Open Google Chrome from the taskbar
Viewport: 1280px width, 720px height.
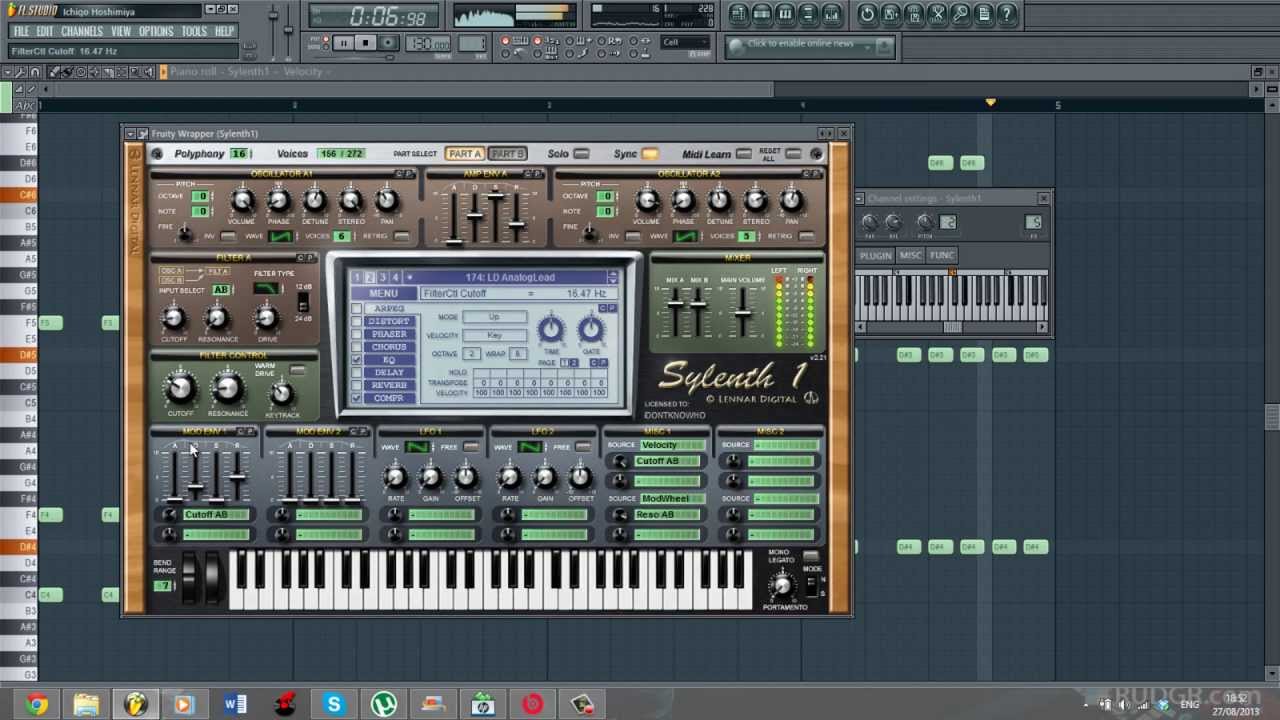click(x=37, y=704)
